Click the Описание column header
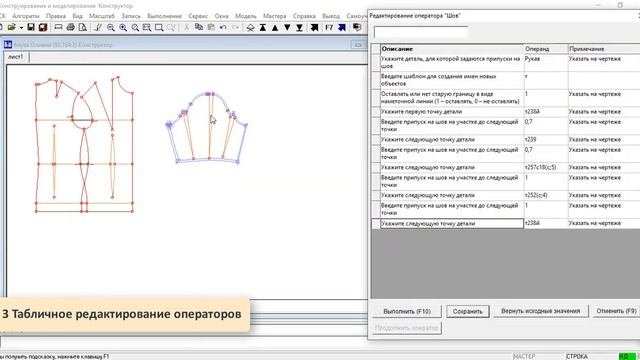 click(452, 49)
